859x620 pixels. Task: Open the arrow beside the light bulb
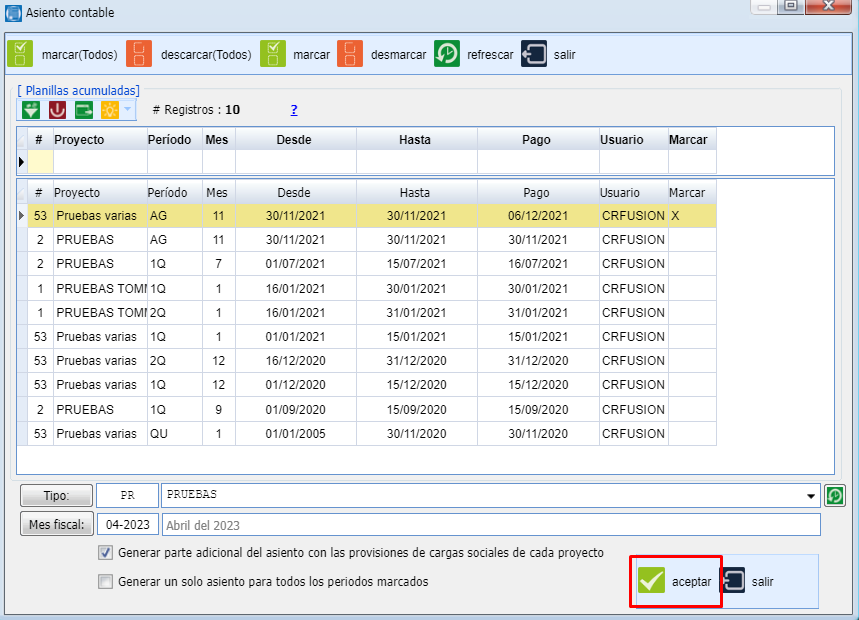(127, 110)
